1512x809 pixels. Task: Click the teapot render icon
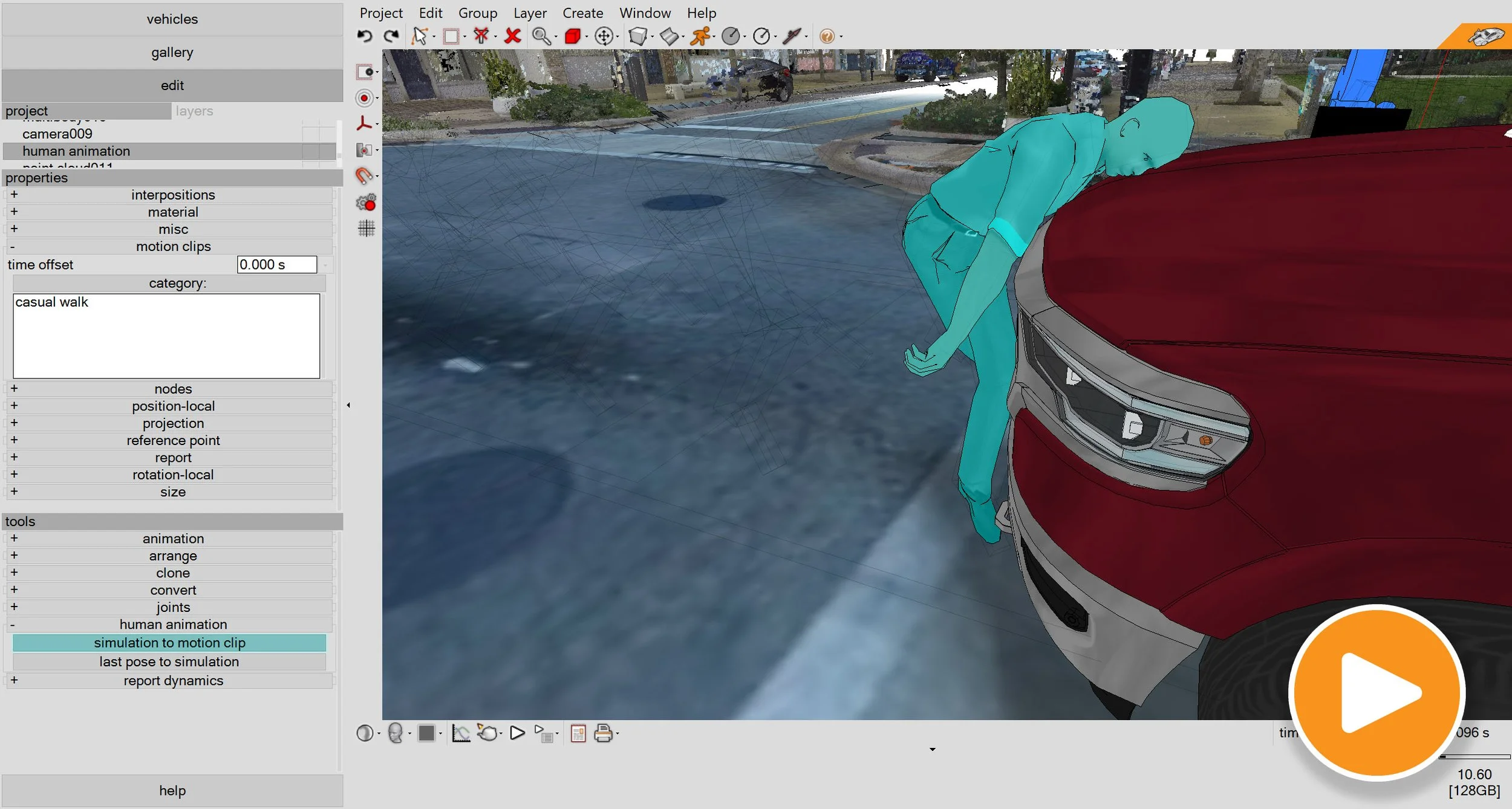[487, 733]
